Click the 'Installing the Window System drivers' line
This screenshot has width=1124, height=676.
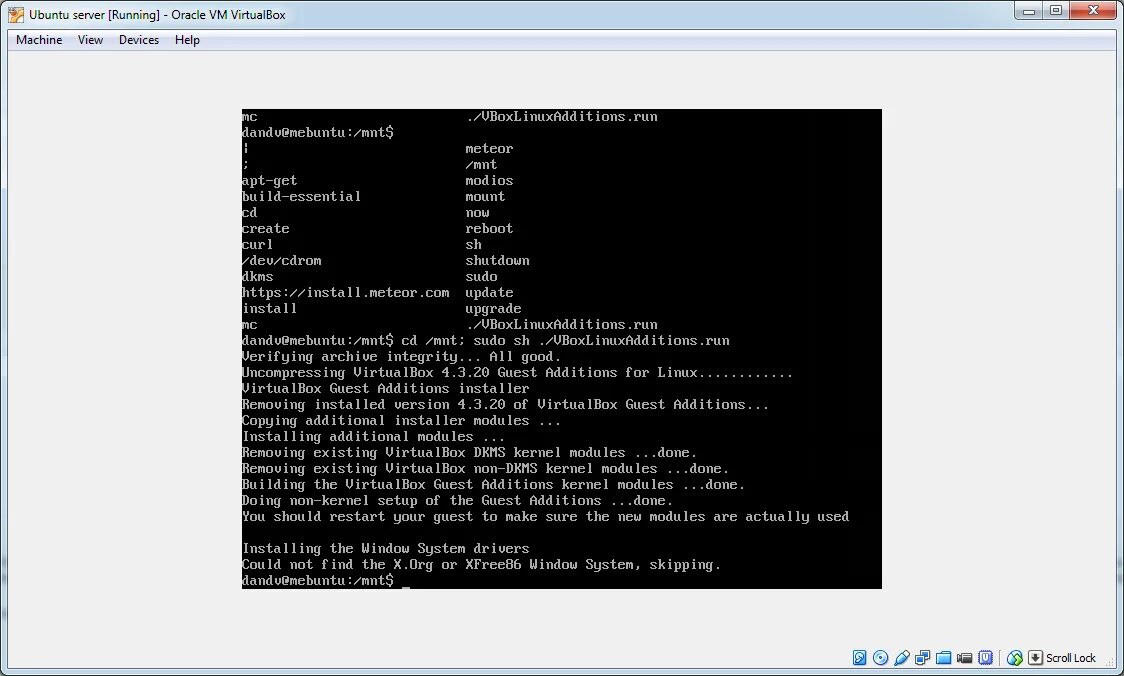pos(386,548)
